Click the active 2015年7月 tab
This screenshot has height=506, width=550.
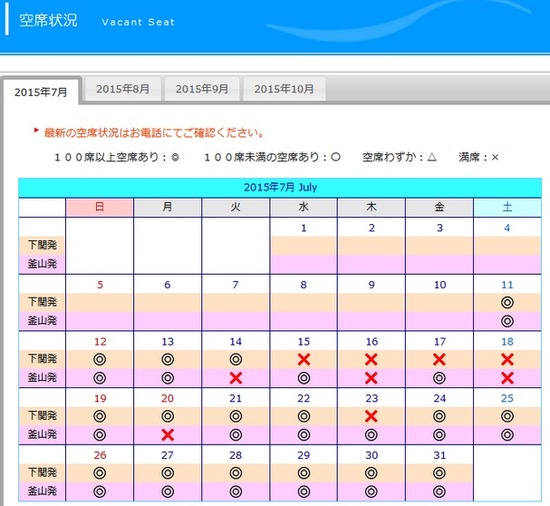coord(41,92)
